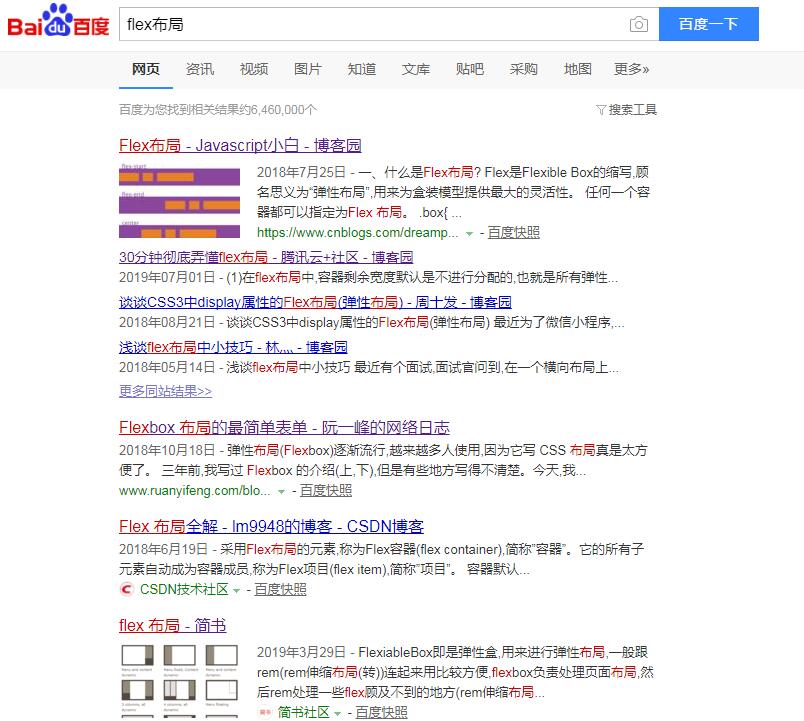Switch to the 知道 tab
Screen dimensions: 804x721
(x=361, y=69)
